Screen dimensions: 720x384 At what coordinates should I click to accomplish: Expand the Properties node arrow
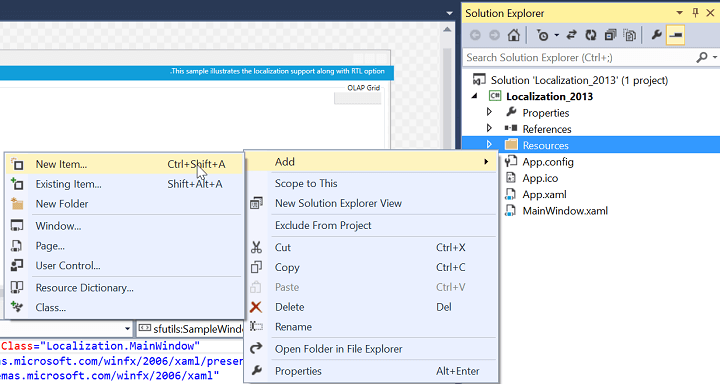click(x=489, y=112)
